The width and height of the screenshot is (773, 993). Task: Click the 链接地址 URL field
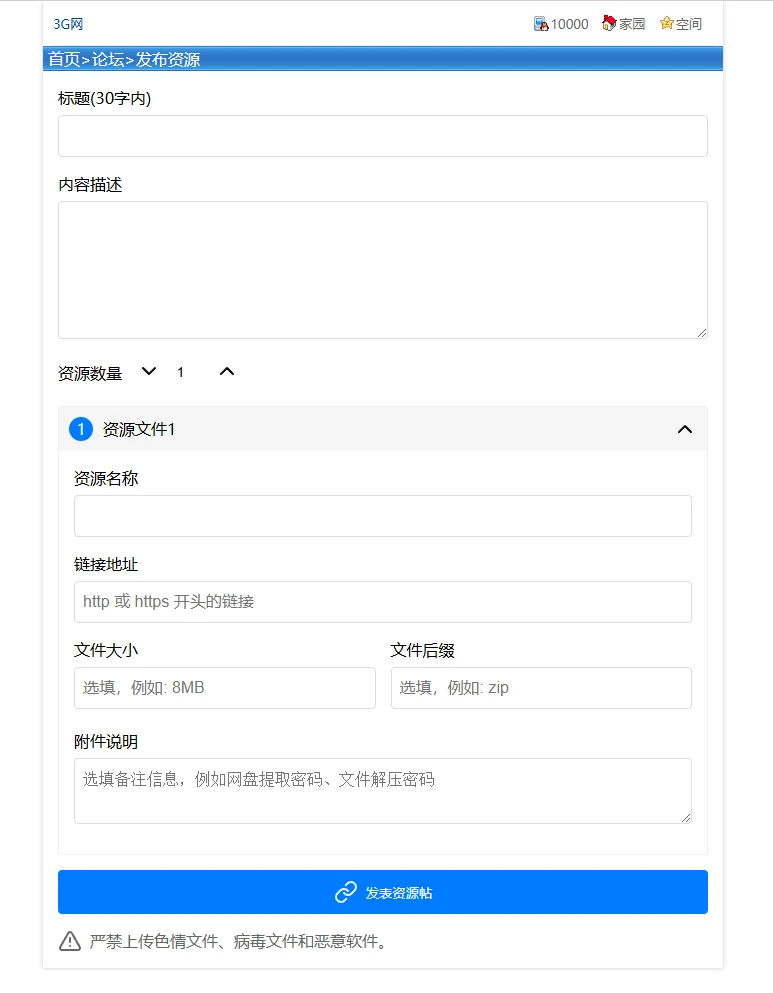click(x=383, y=602)
